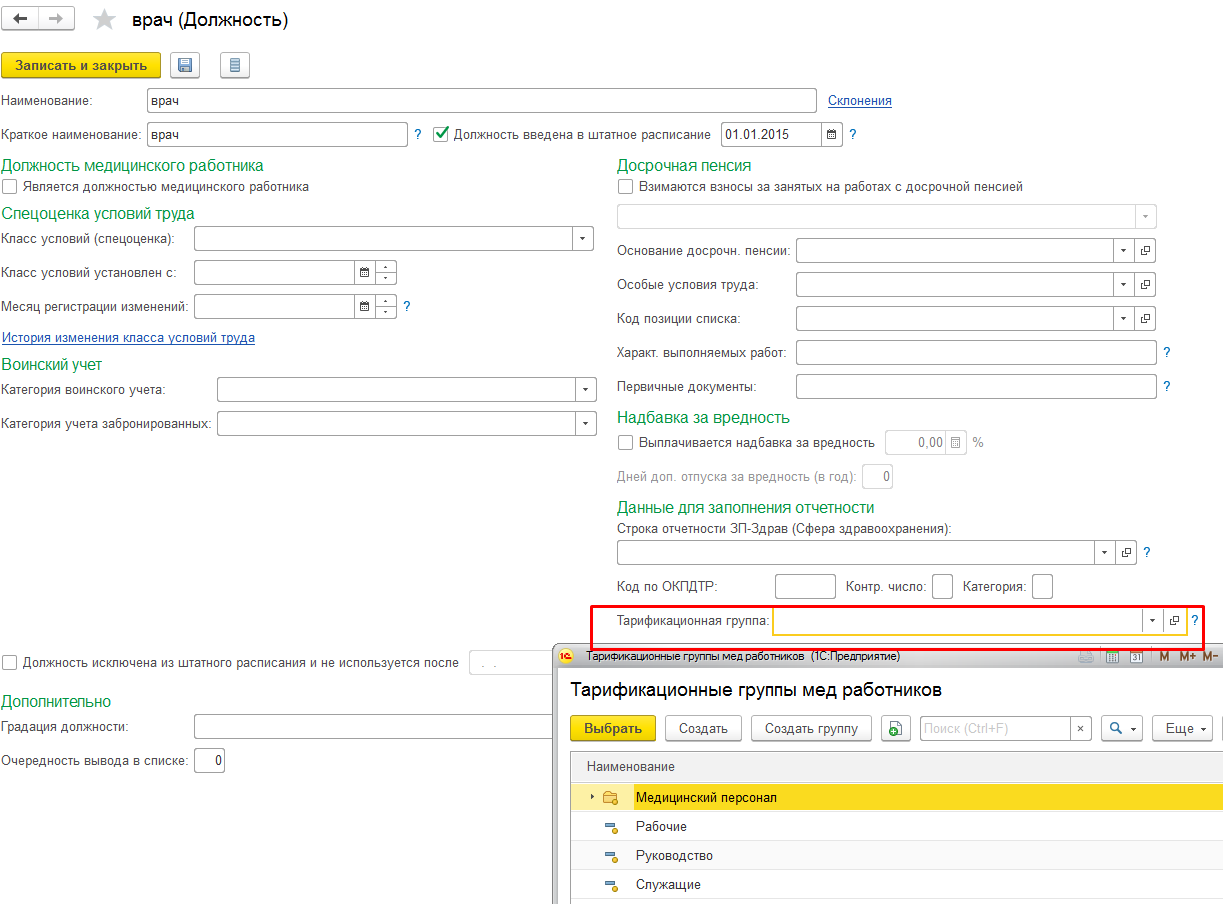The height and width of the screenshot is (904, 1223).
Task: Create by copying in Тарификационные группы window
Action: (896, 729)
